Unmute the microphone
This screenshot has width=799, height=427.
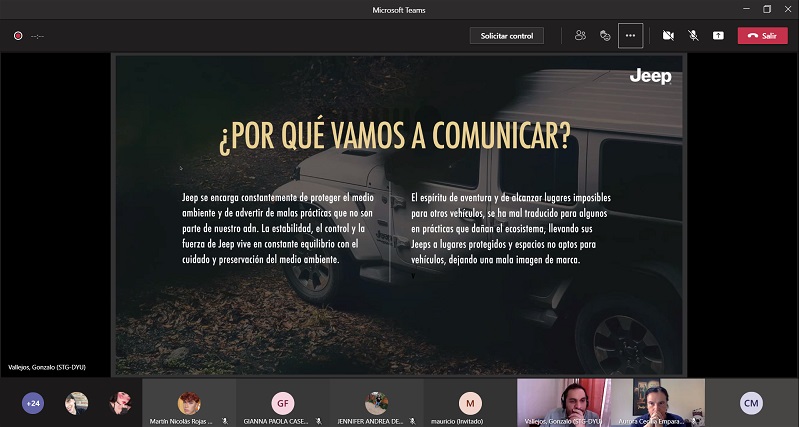[x=693, y=36]
